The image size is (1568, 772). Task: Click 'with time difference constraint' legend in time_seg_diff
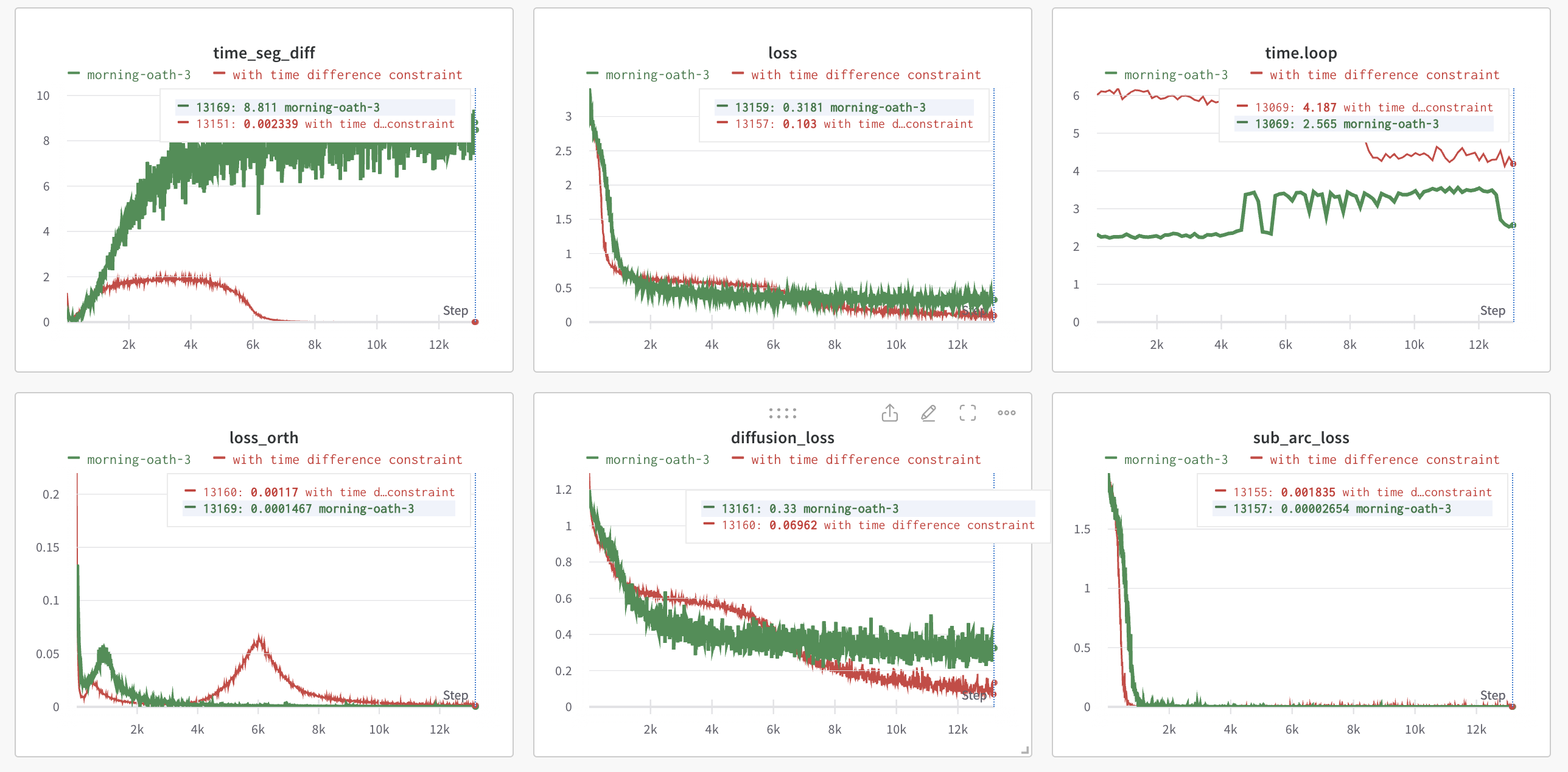pos(338,75)
